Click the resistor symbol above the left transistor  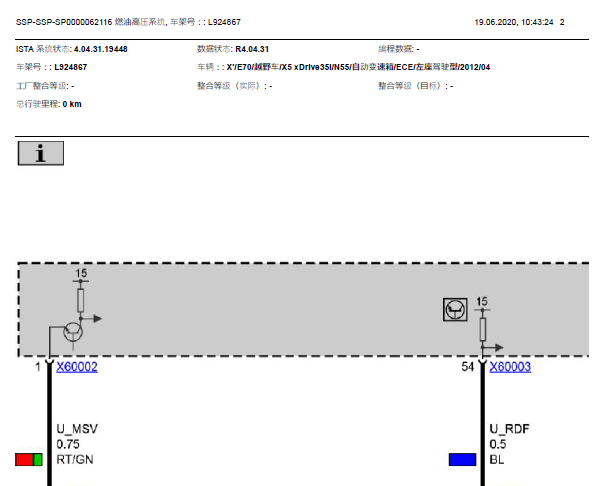81,300
